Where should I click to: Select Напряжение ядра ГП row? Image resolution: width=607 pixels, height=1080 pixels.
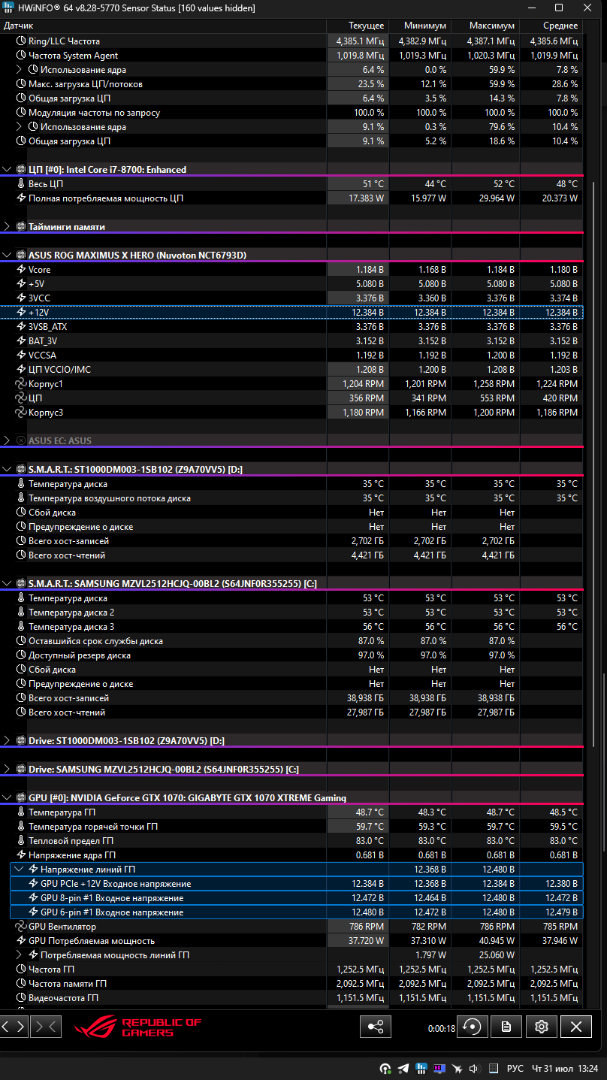point(291,855)
